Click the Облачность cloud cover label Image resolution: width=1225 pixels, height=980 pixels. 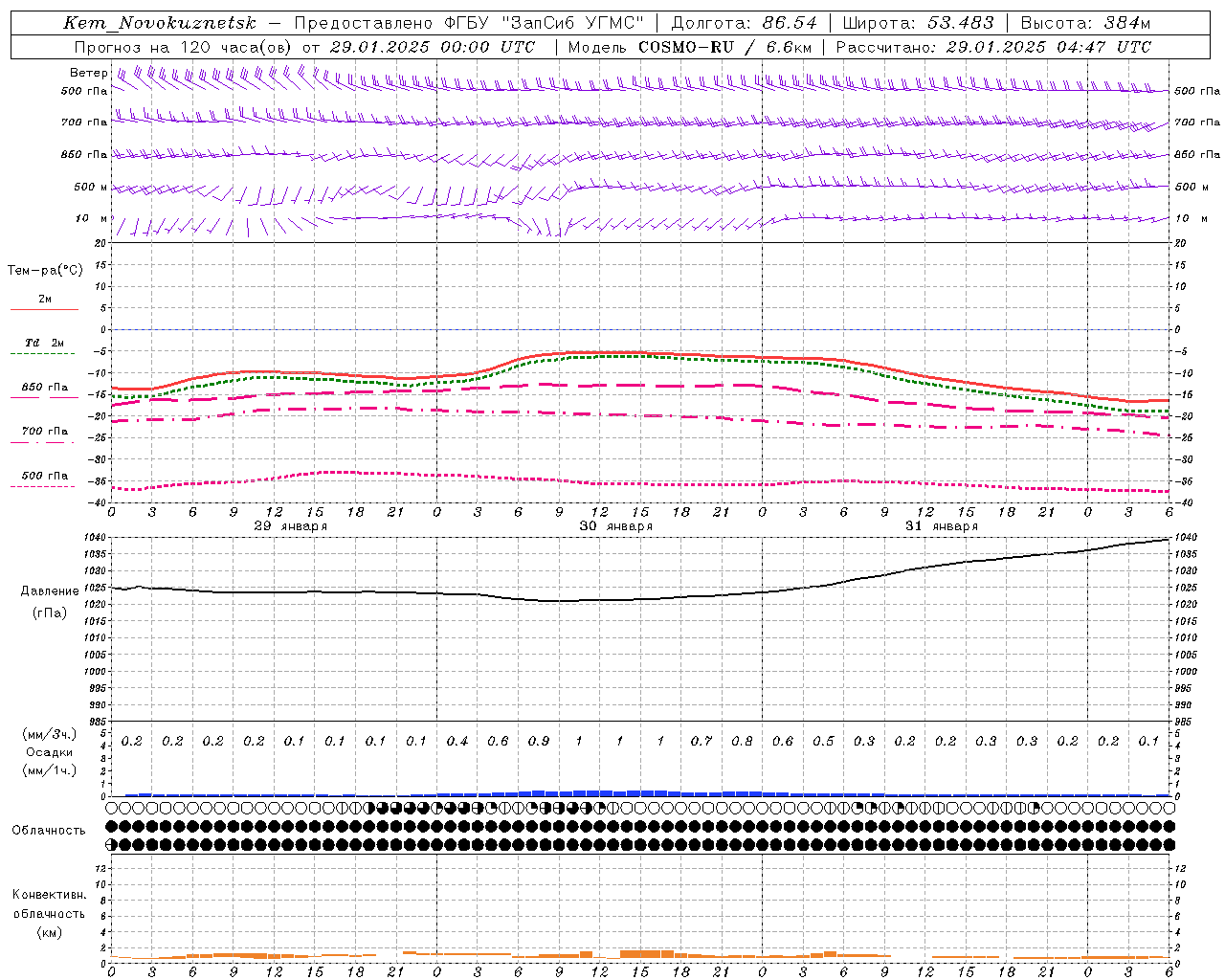point(49,830)
